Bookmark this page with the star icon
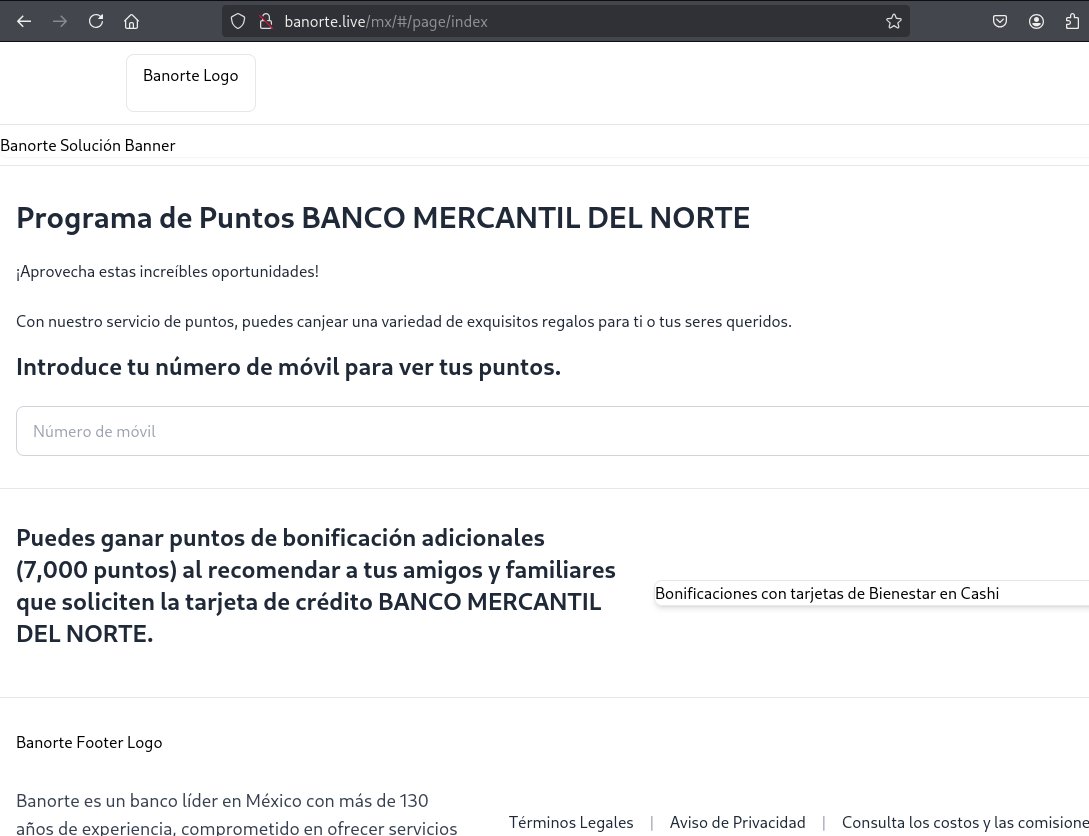 coord(894,22)
